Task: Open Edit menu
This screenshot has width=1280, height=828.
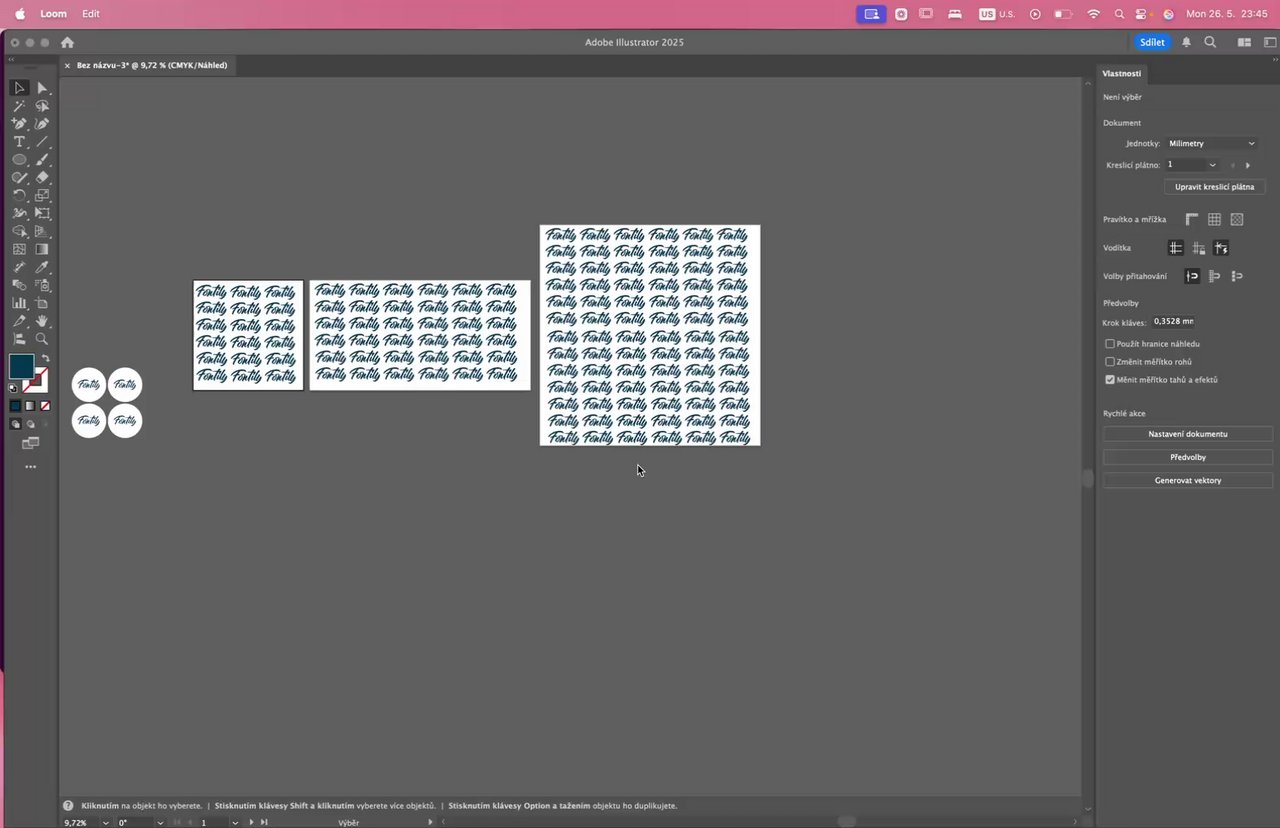Action: (91, 14)
